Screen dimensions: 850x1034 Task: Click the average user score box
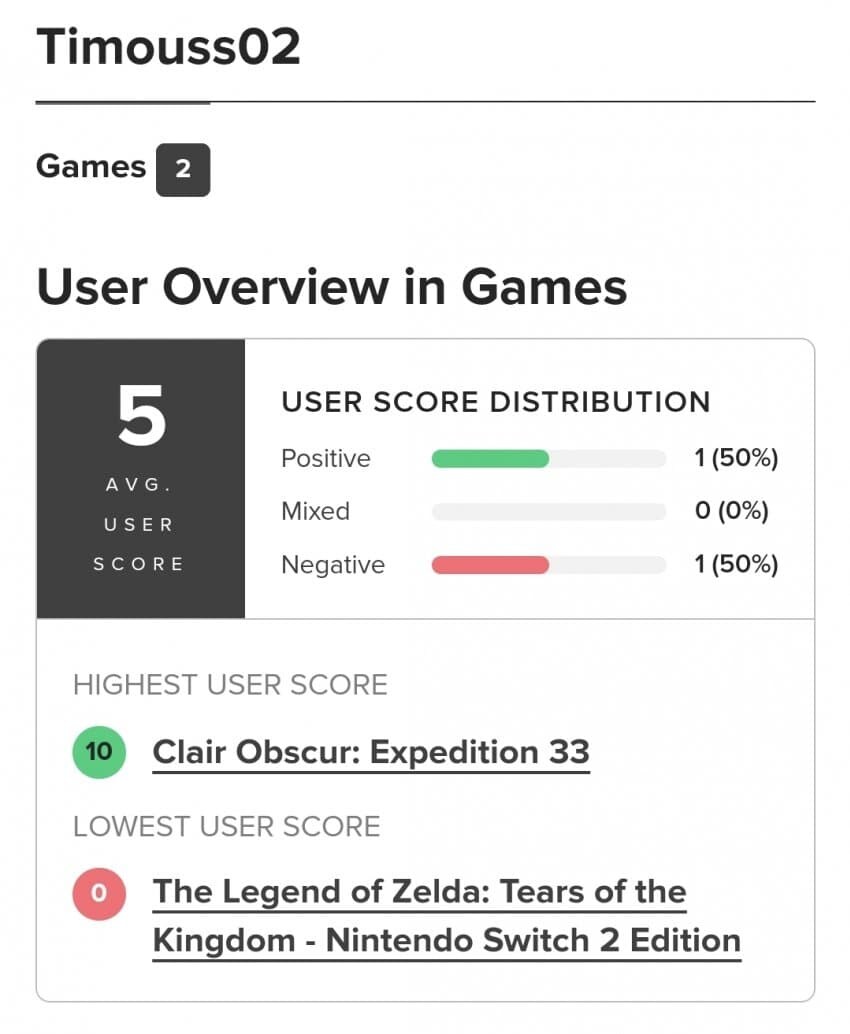tap(141, 479)
